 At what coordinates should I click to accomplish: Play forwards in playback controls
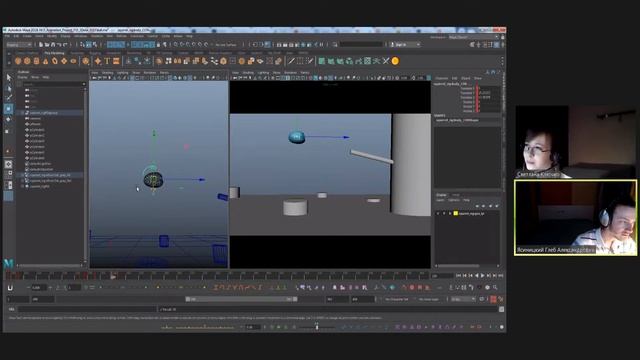click(x=482, y=276)
